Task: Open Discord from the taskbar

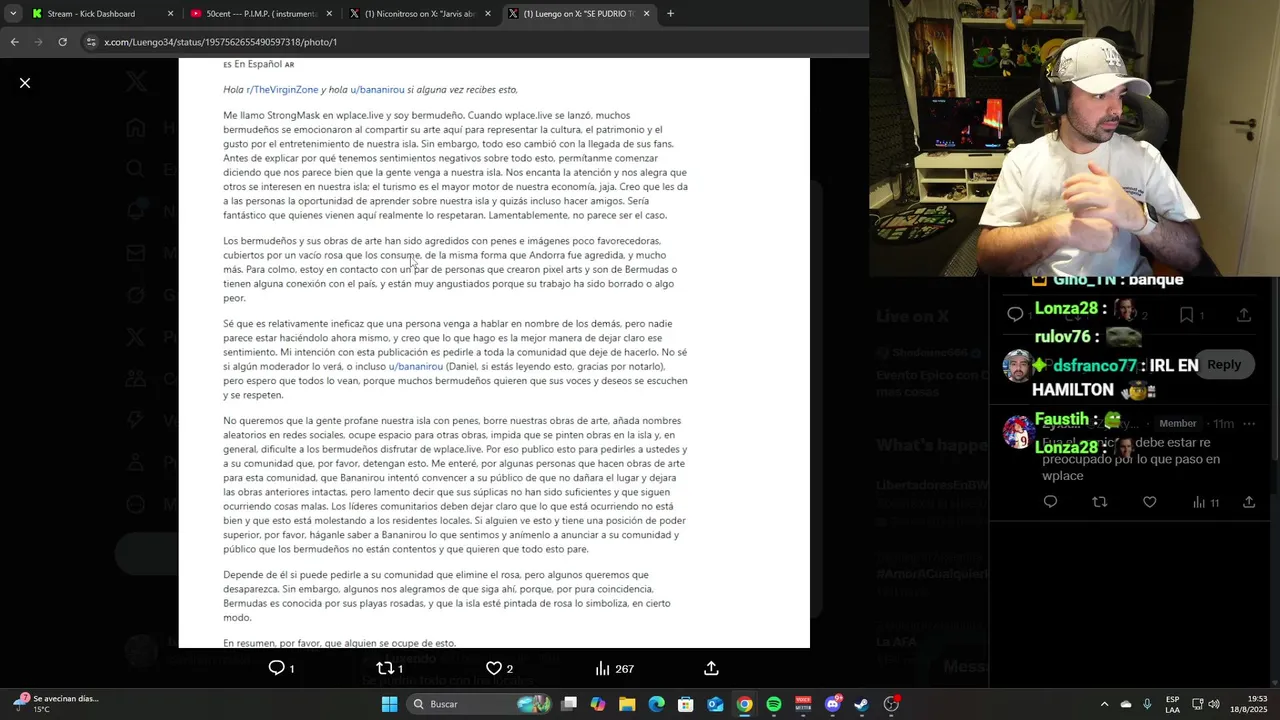Action: pos(833,704)
